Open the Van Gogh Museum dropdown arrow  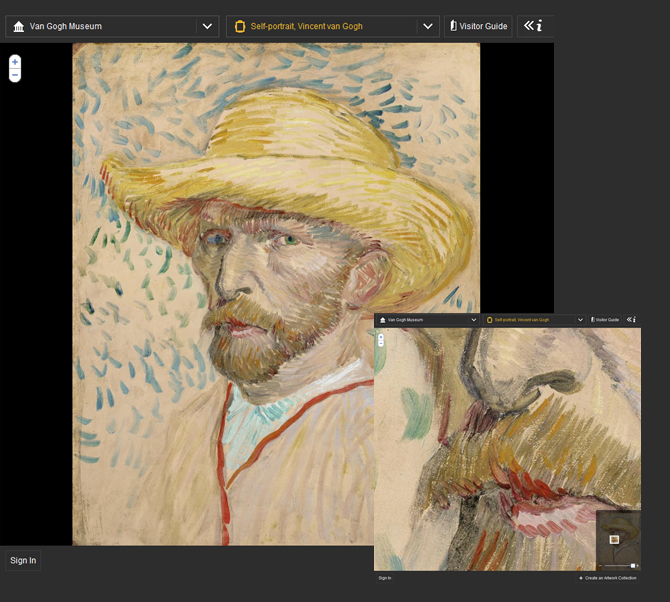(x=207, y=26)
